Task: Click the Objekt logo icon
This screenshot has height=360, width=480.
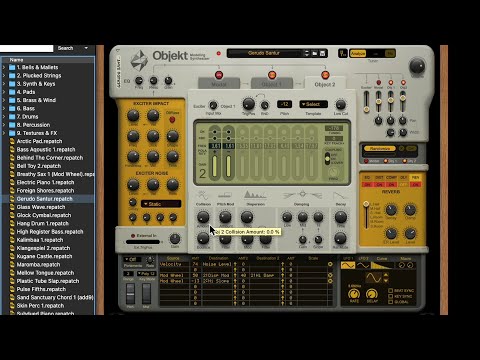Action: tap(139, 60)
